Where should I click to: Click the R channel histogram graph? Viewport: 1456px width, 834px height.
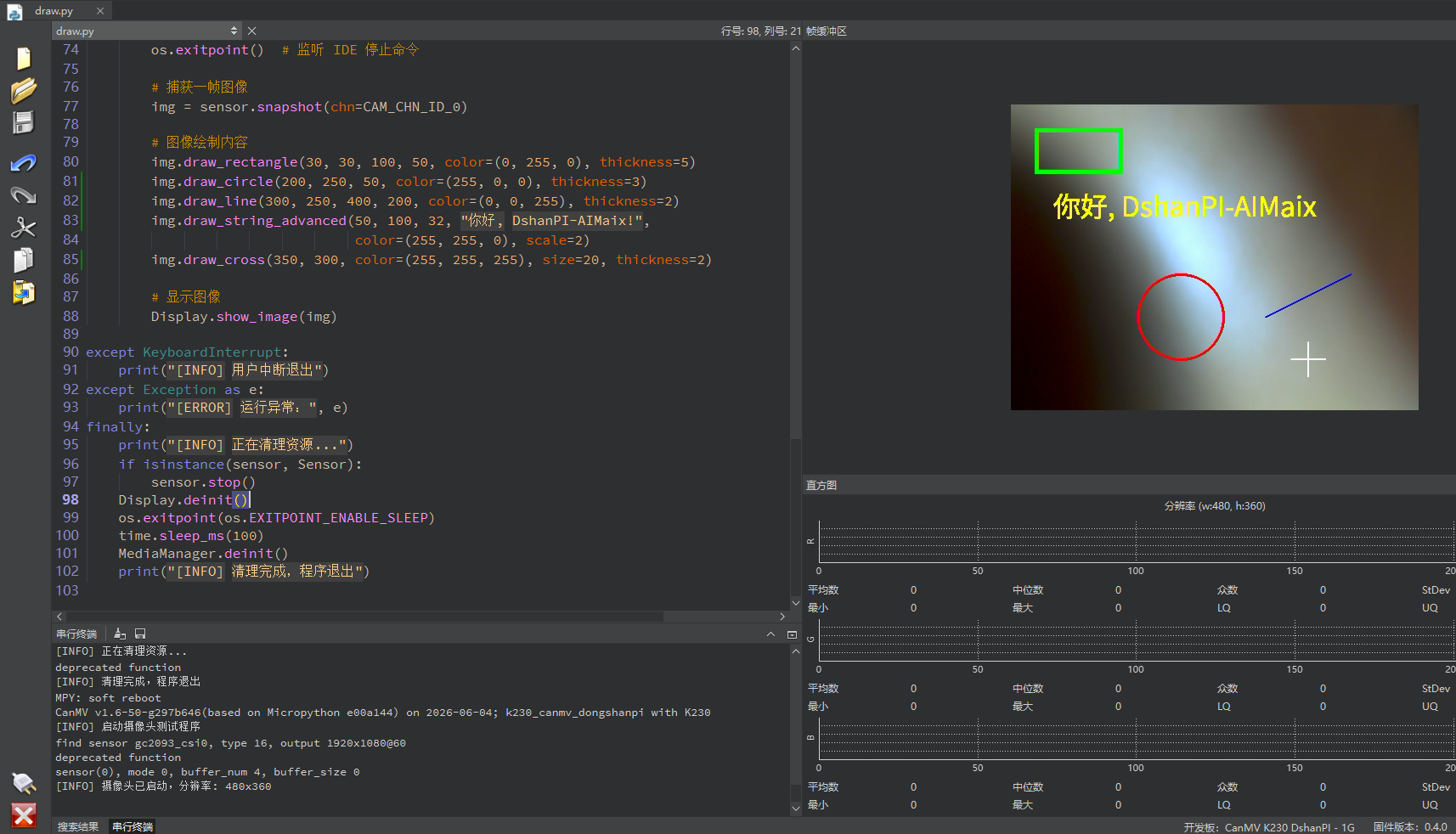(x=1137, y=541)
